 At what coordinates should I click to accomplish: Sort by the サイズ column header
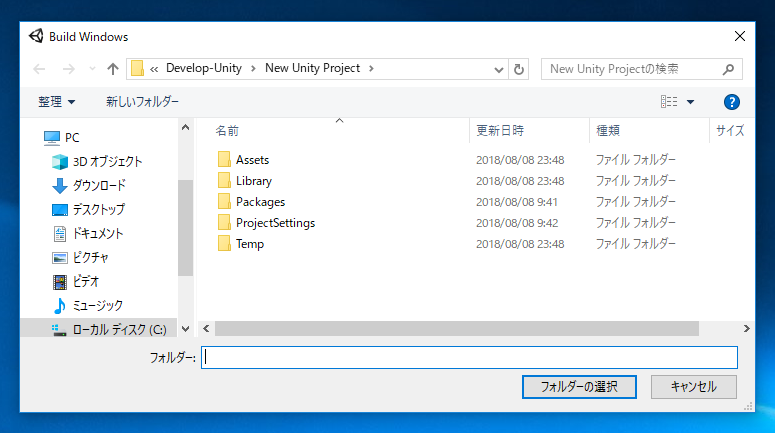(730, 130)
